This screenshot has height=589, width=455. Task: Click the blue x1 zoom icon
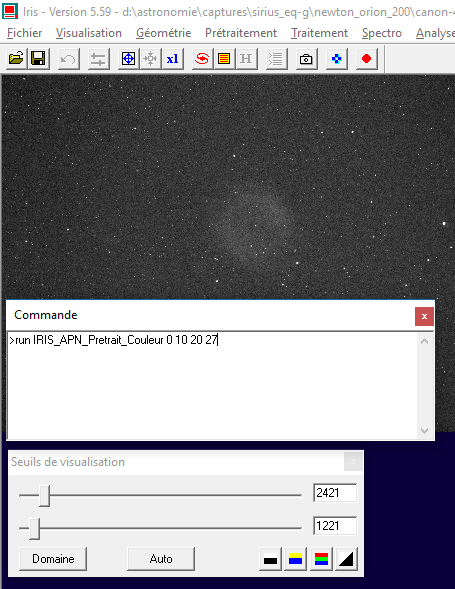[172, 59]
